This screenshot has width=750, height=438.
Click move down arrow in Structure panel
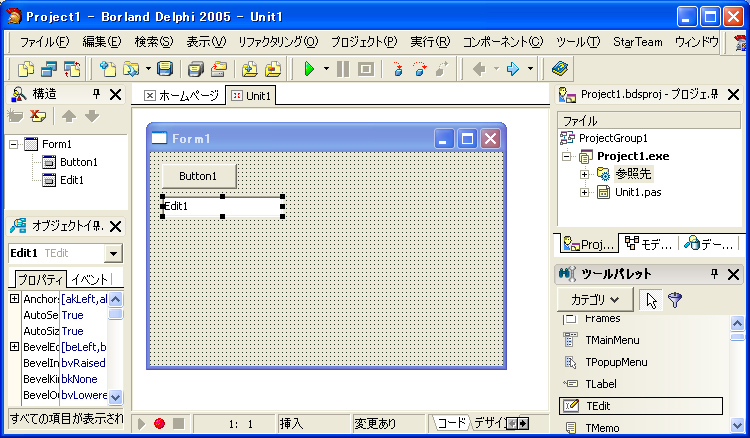tap(92, 116)
